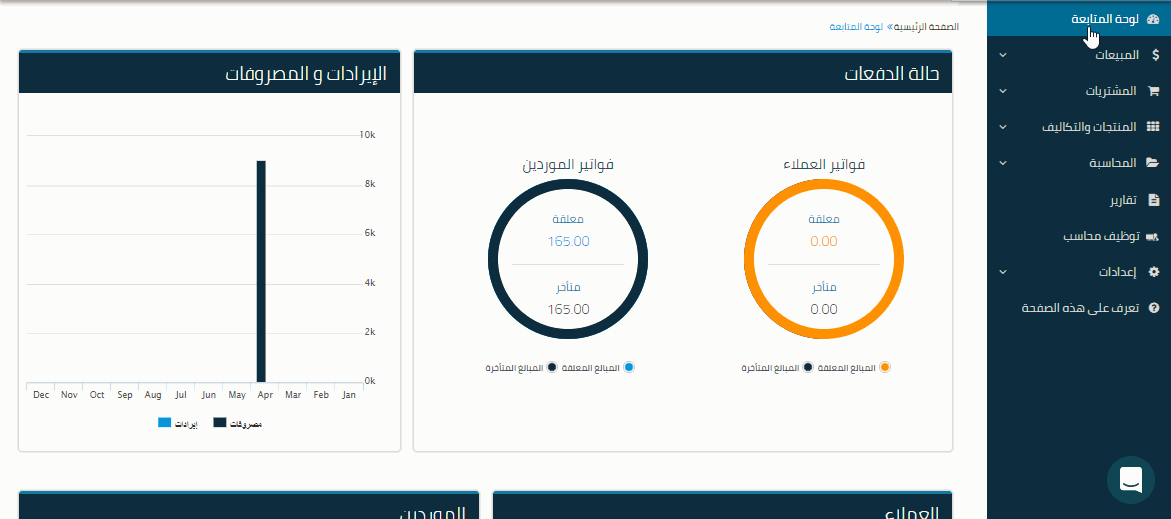
Task: Click the April expenses bar in chart
Action: (x=261, y=271)
